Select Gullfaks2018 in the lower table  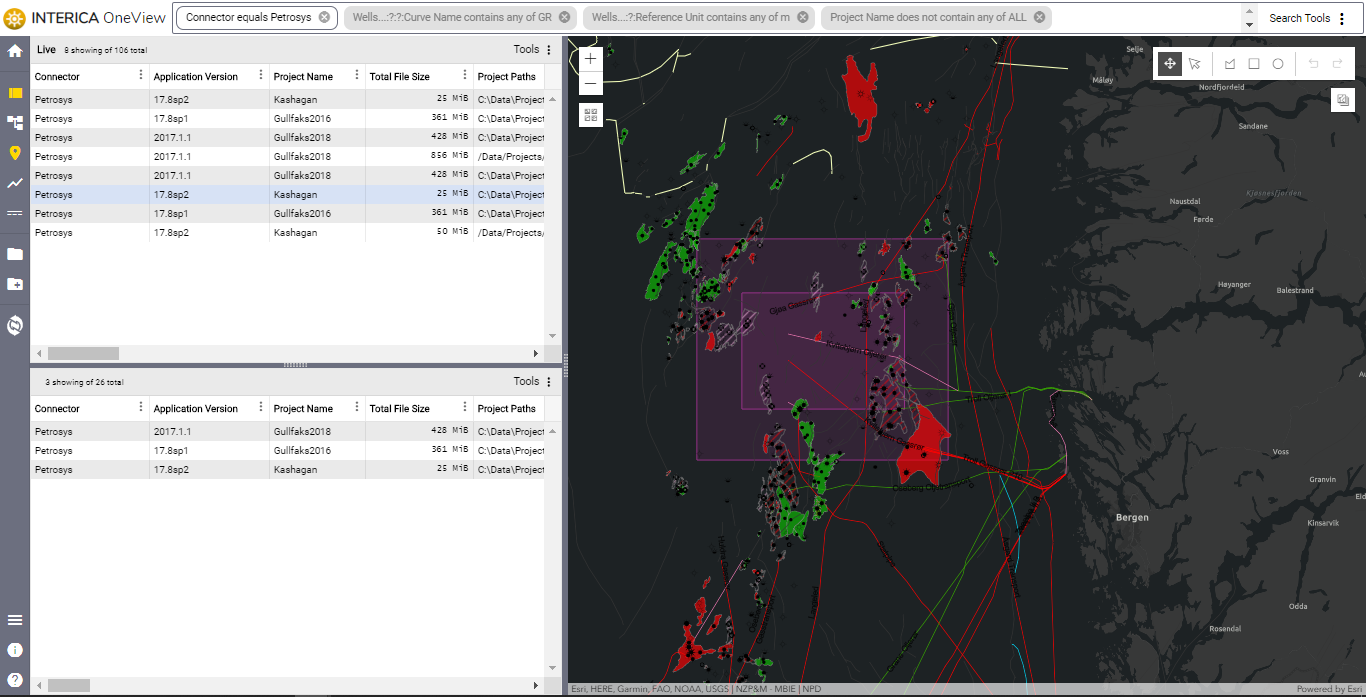[x=288, y=432]
